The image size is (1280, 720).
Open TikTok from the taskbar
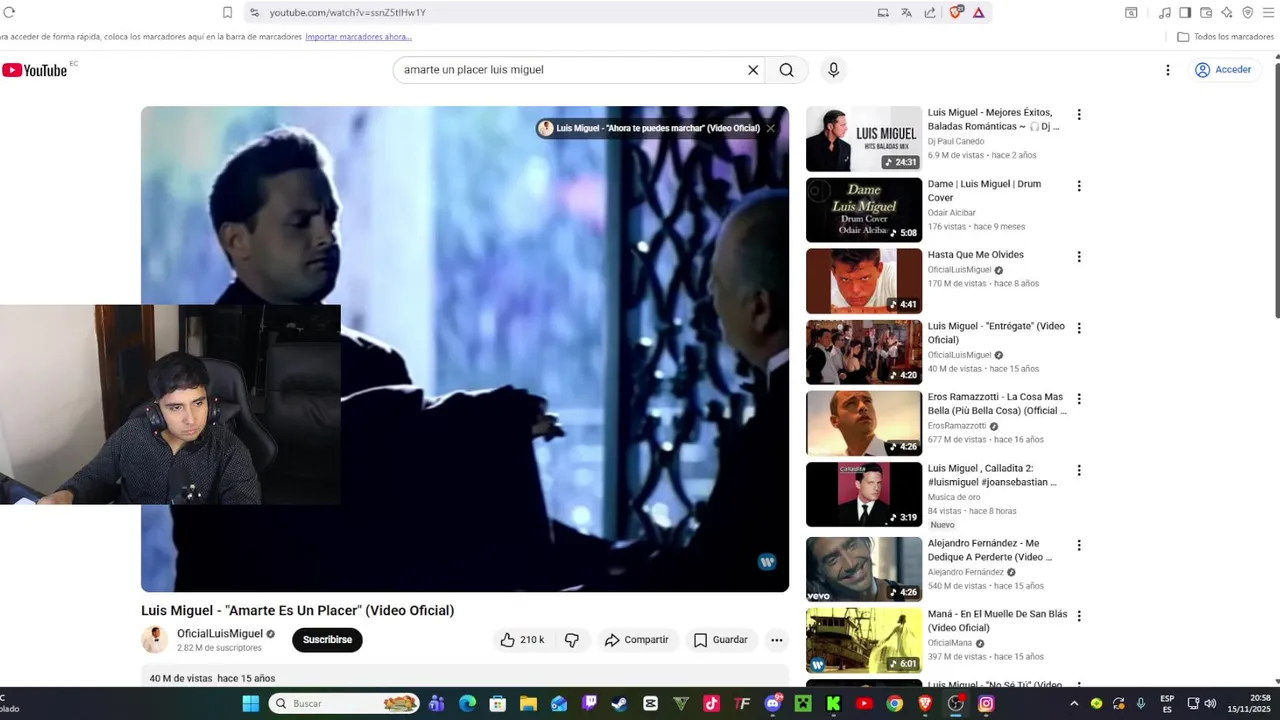pos(711,704)
